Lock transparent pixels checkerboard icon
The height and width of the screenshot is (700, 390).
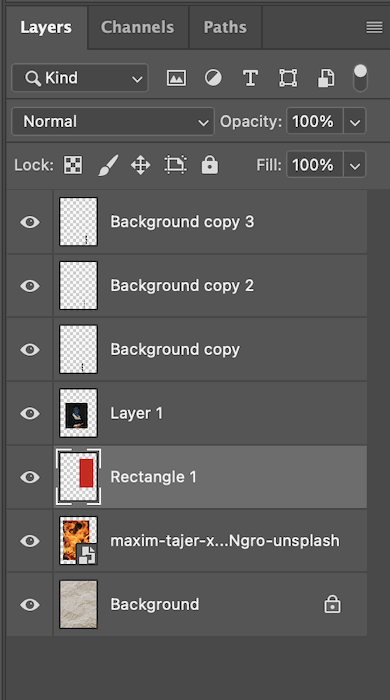pos(73,165)
